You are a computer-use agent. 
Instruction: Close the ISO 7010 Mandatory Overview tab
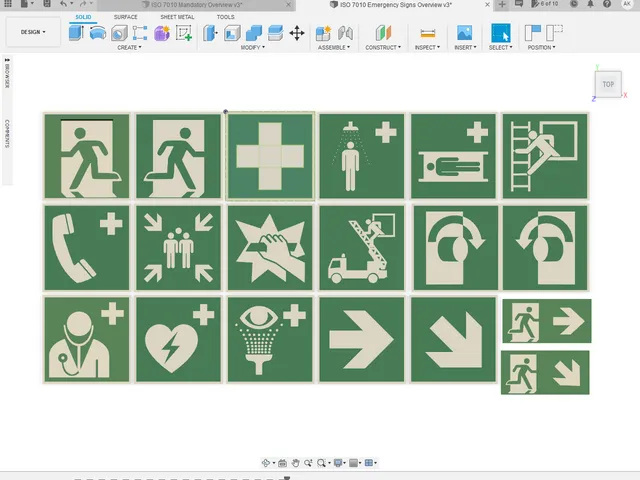(289, 5)
